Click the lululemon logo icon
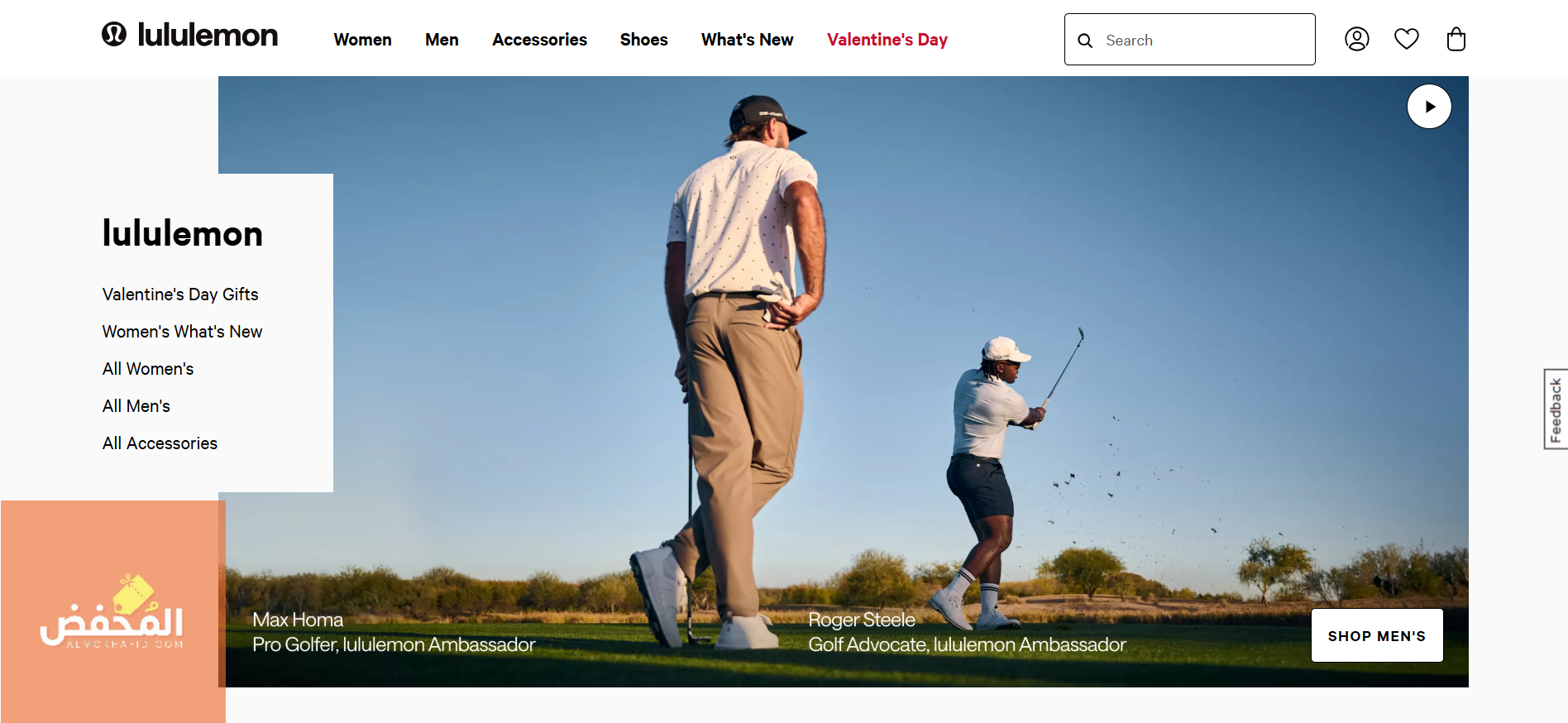1568x723 pixels. (114, 34)
